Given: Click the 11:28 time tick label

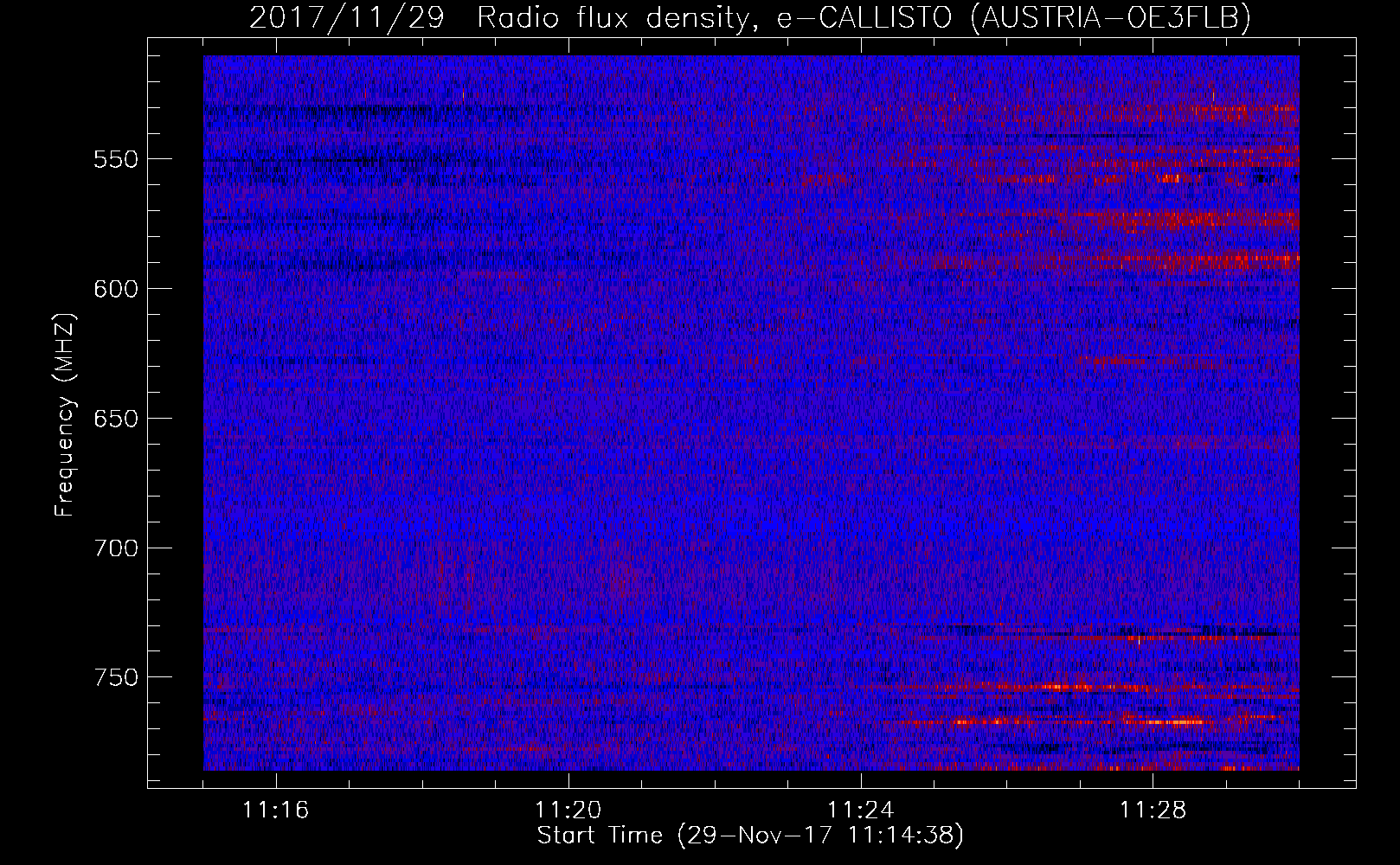Looking at the screenshot, I should 1153,811.
